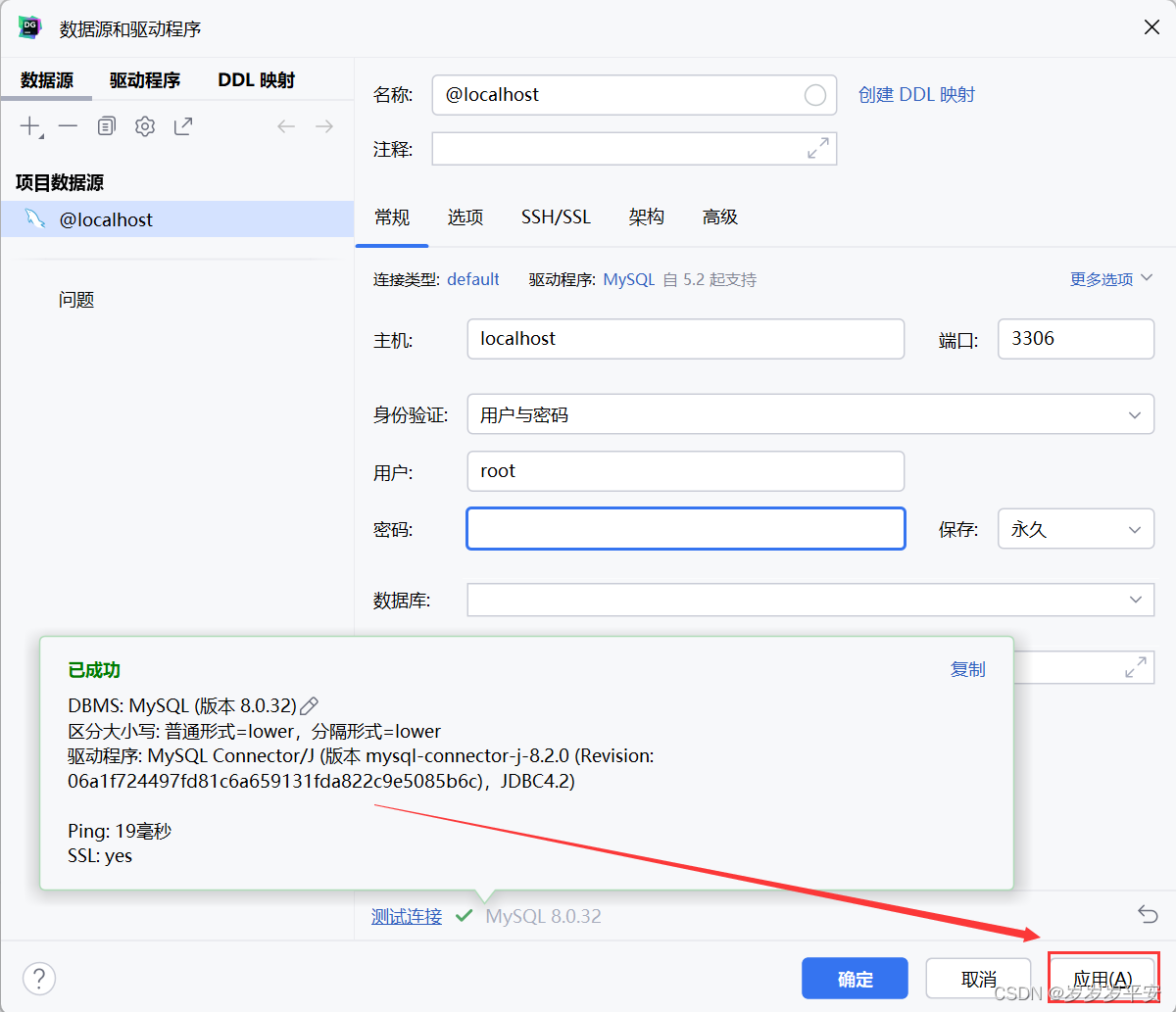Remove data source with minus icon
1176x1012 pixels.
tap(68, 126)
